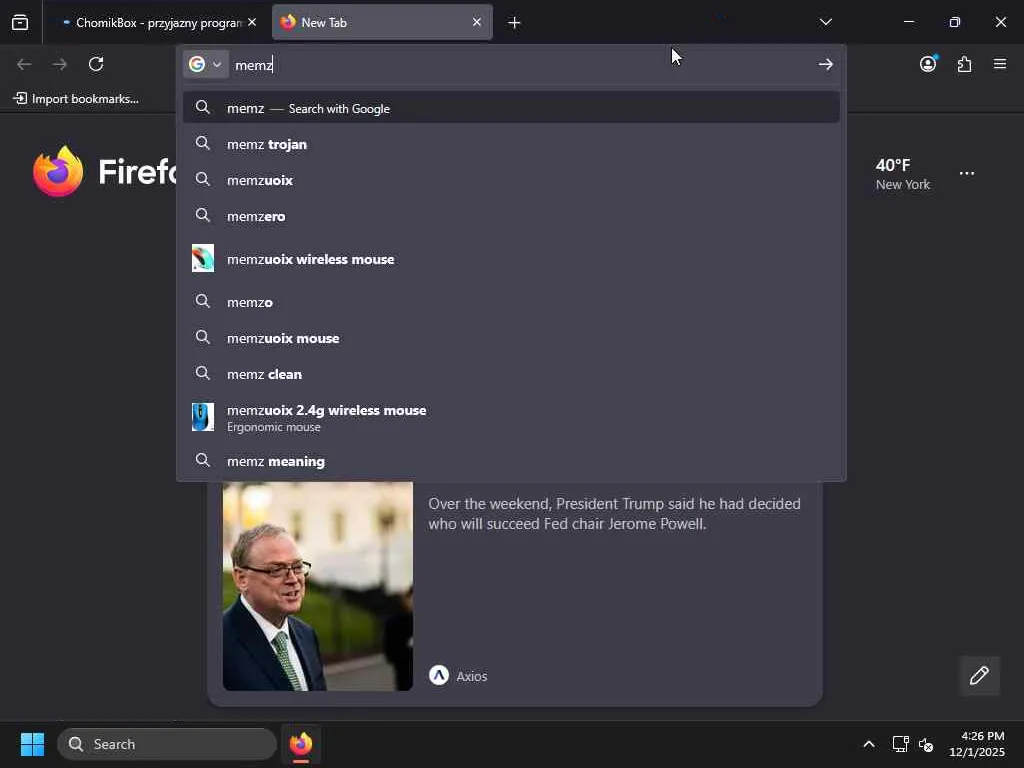Image resolution: width=1024 pixels, height=768 pixels.
Task: Select 'memz — Search with Google' suggestion
Action: click(x=511, y=108)
